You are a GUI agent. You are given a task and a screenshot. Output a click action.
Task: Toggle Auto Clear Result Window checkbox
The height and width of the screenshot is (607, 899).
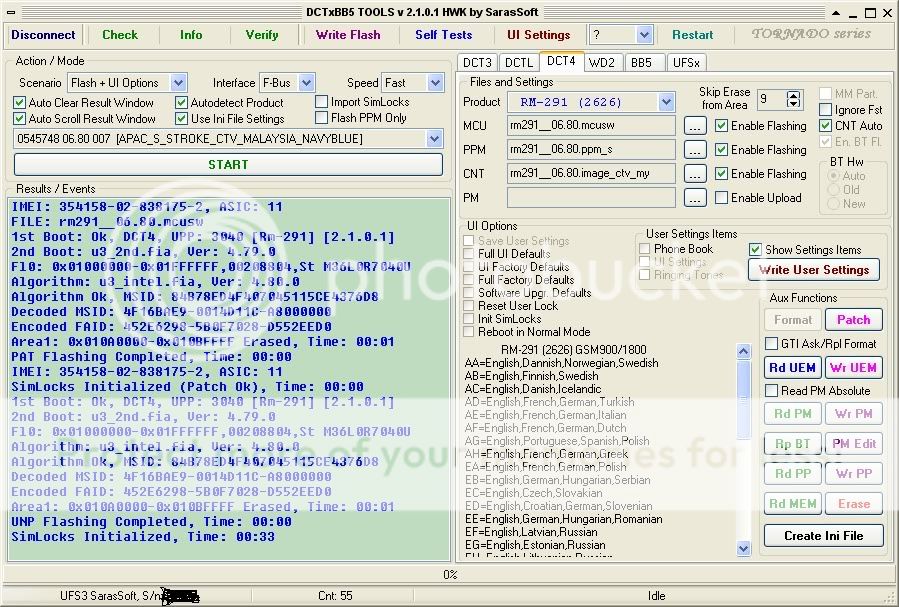(x=19, y=103)
